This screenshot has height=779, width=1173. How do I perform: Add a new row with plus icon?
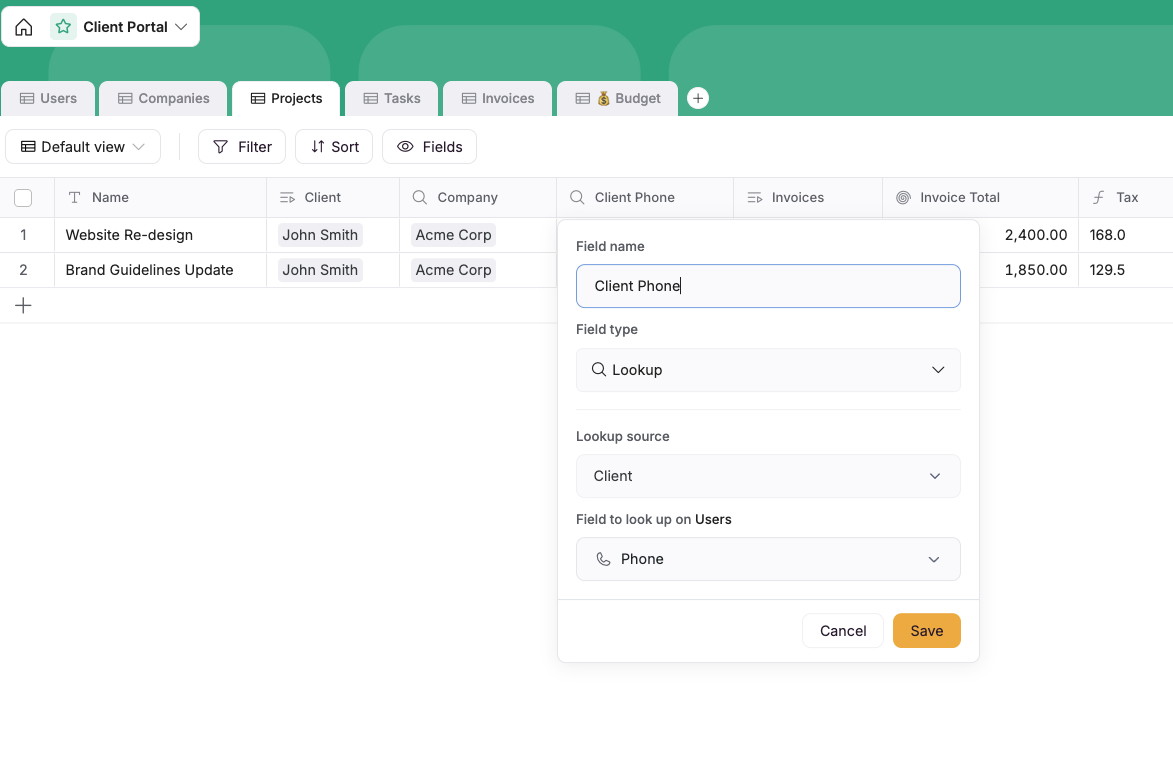(x=23, y=305)
